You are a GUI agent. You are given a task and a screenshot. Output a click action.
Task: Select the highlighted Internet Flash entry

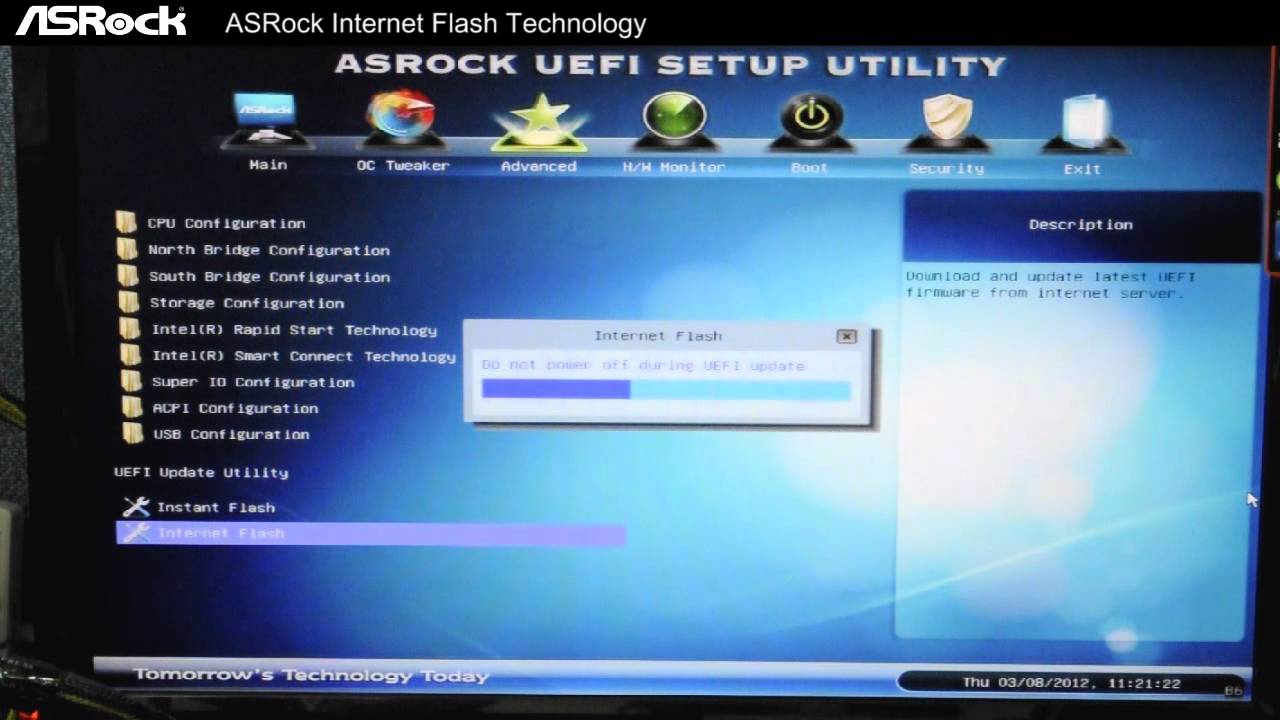click(x=371, y=534)
